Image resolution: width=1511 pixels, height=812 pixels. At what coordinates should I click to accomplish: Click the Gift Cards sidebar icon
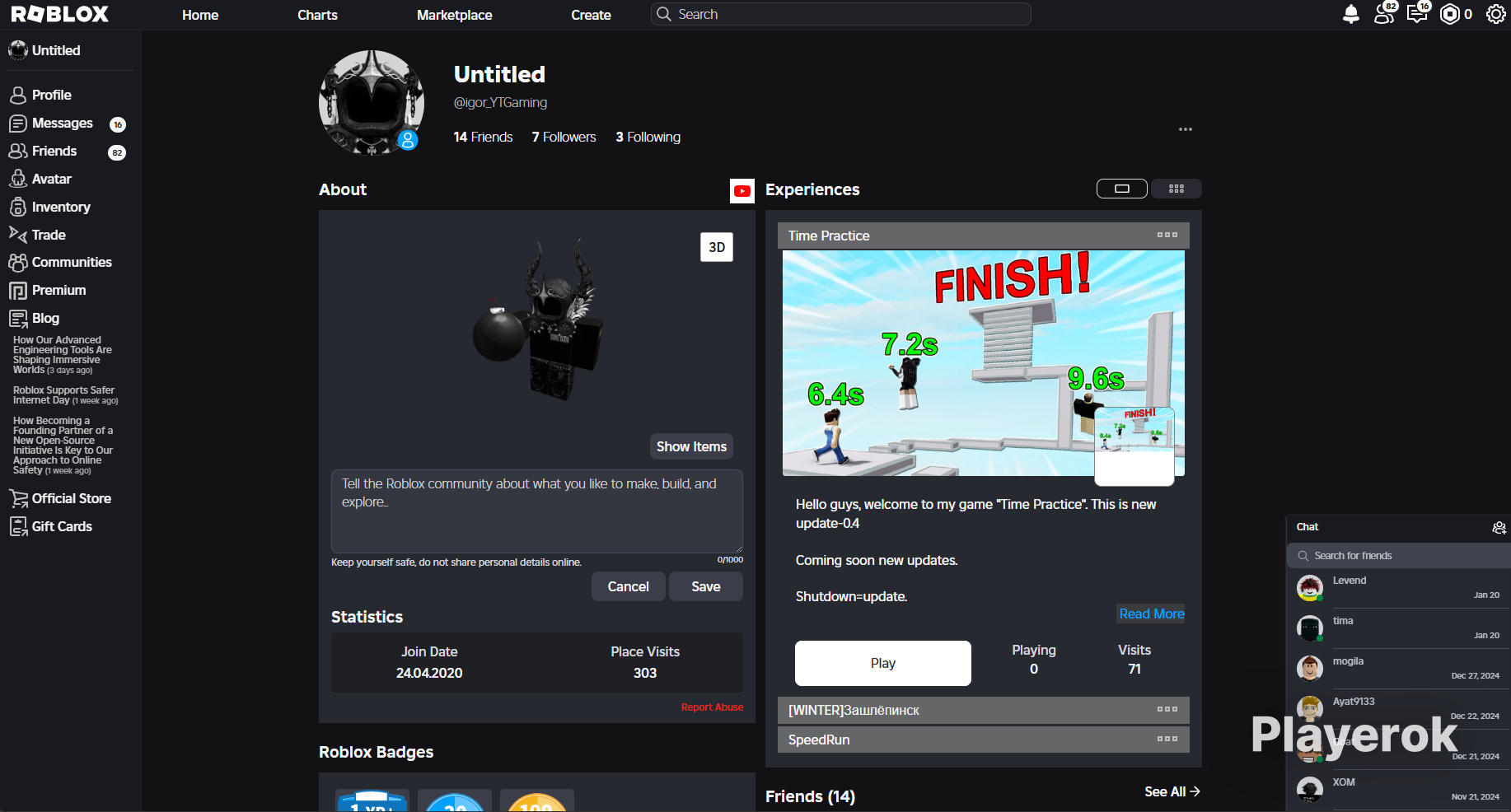[18, 527]
